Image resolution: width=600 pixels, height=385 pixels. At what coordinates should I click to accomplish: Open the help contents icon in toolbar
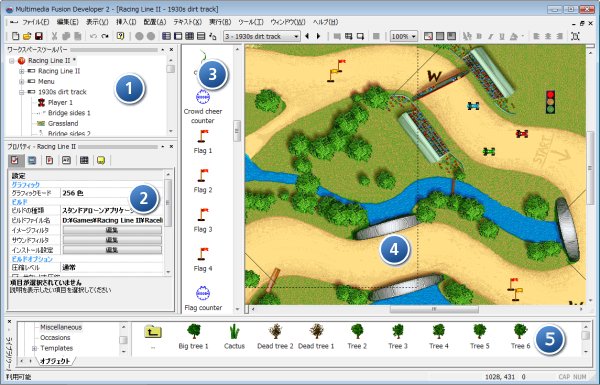(x=121, y=36)
